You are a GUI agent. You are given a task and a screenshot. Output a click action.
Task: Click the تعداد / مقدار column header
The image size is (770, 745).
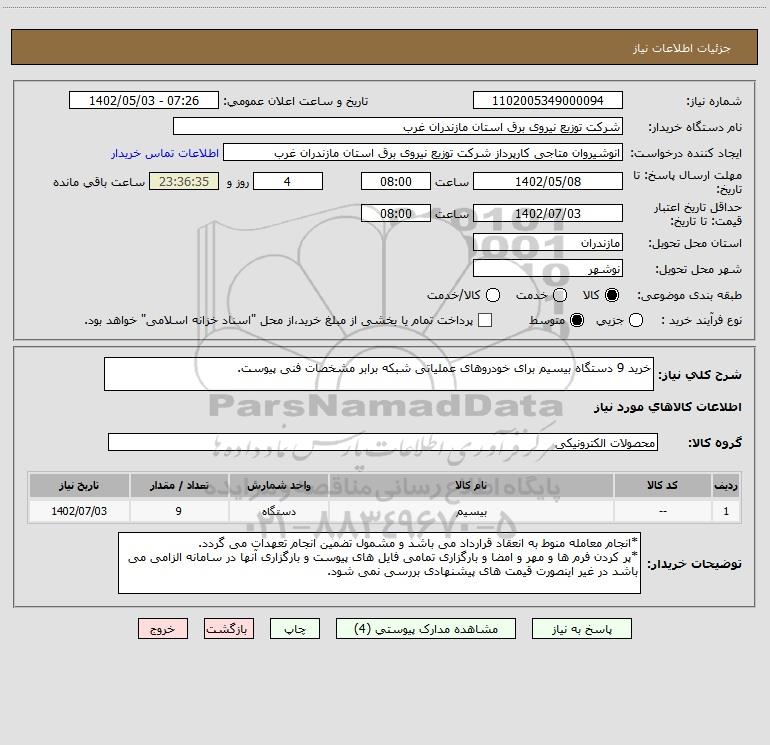(x=179, y=485)
